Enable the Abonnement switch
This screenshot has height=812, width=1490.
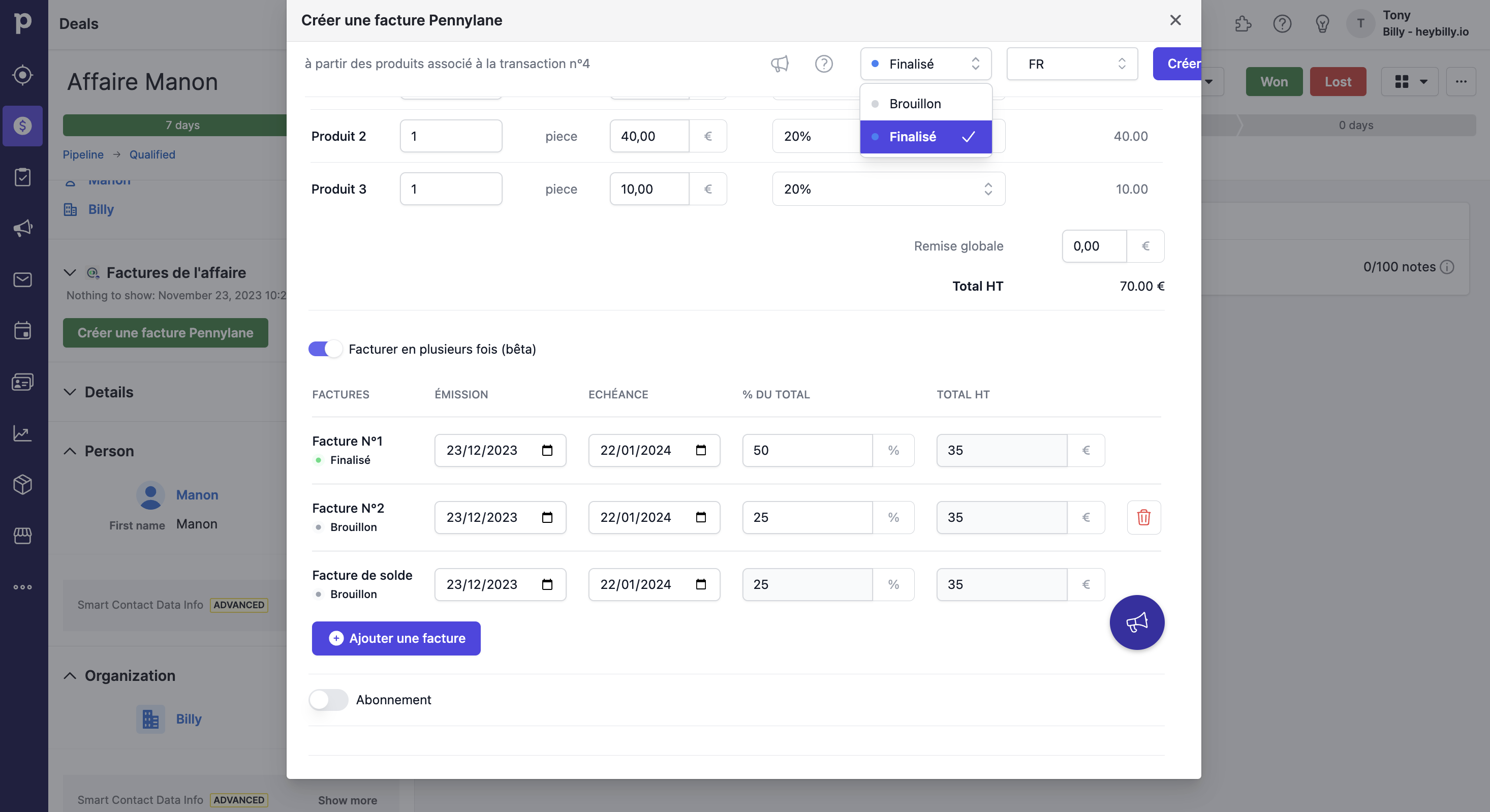[328, 700]
